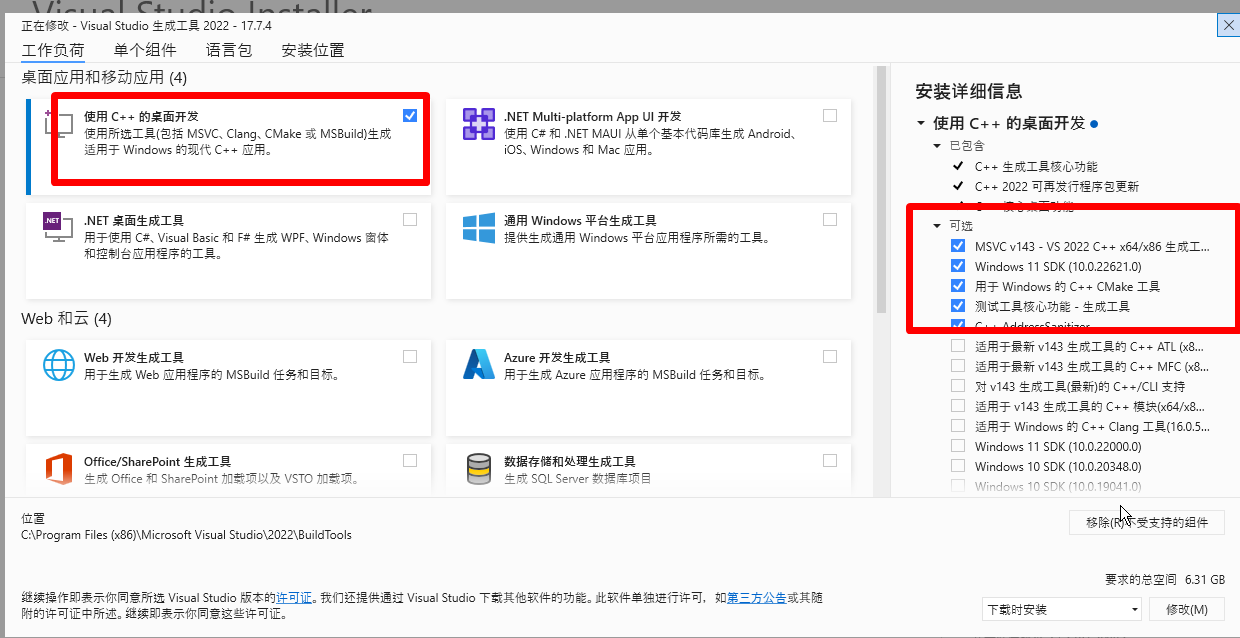
Task: Switch to the 语言包 tab
Action: [229, 50]
